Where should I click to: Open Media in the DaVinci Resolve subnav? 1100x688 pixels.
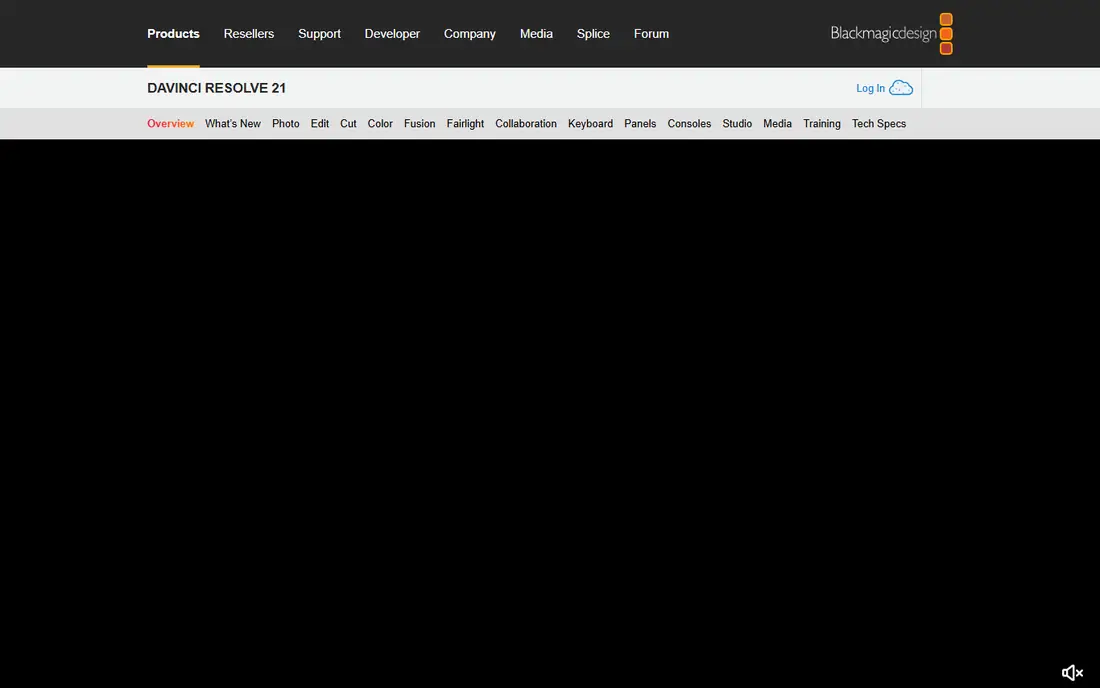[x=777, y=123]
